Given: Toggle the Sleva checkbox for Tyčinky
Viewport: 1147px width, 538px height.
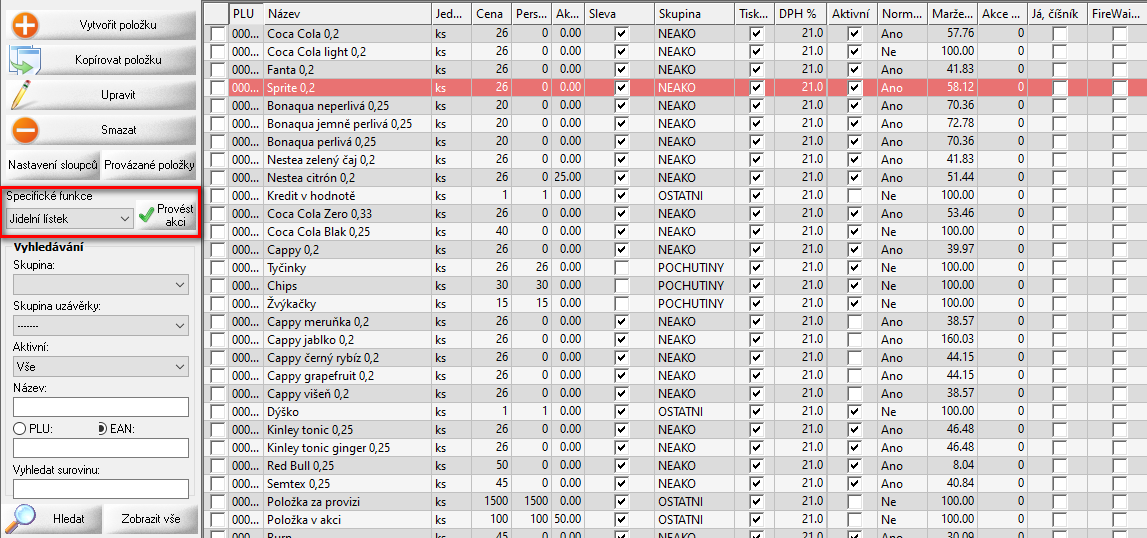Looking at the screenshot, I should [x=622, y=268].
